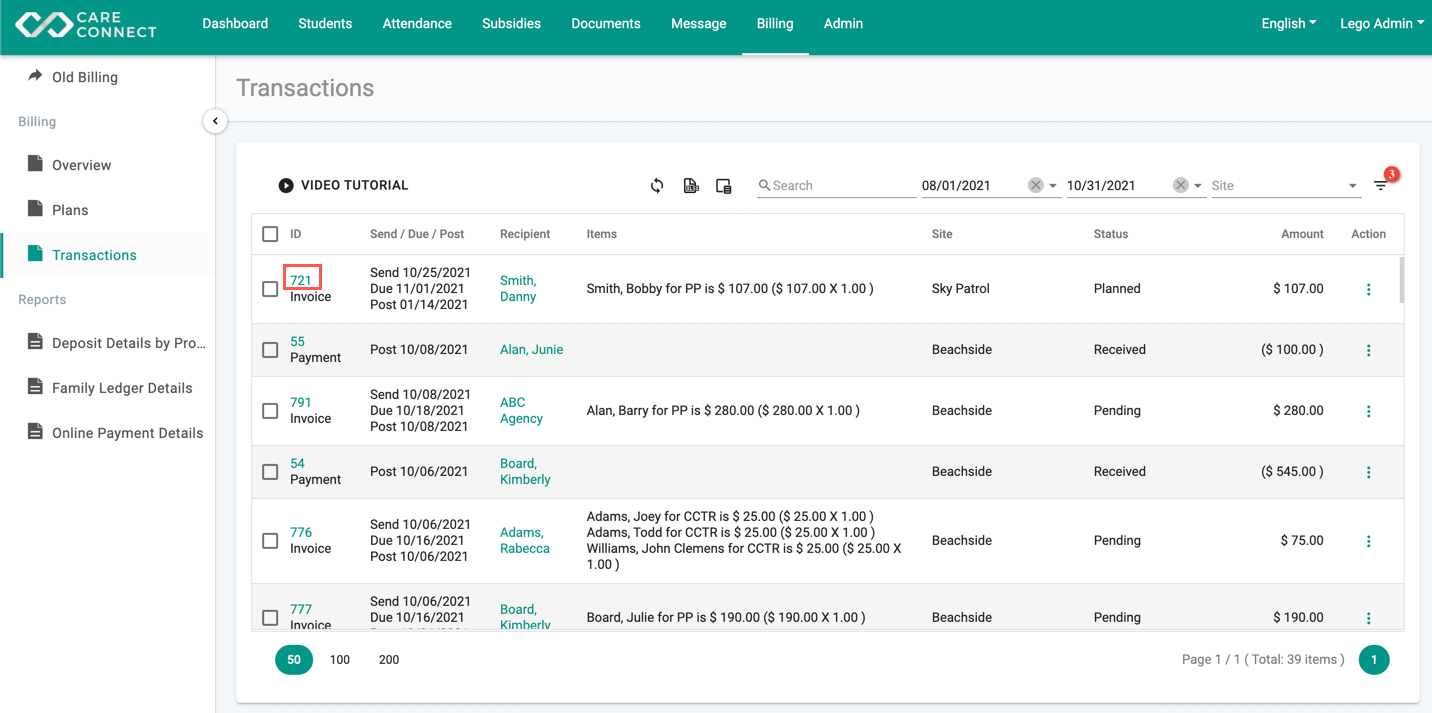The height and width of the screenshot is (713, 1432).
Task: Open the Dashboard menu
Action: click(235, 23)
